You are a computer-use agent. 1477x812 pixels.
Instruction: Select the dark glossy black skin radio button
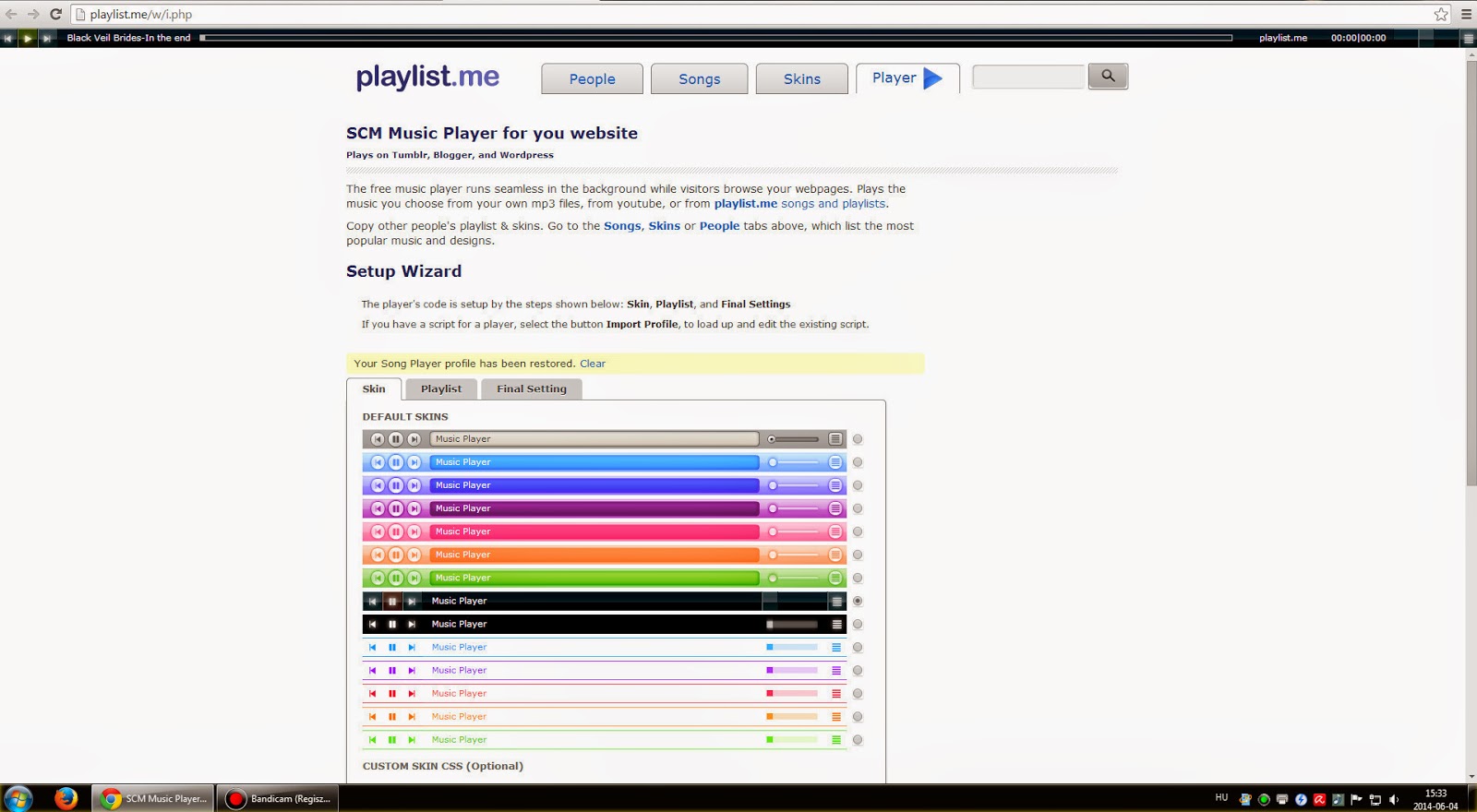(x=858, y=601)
